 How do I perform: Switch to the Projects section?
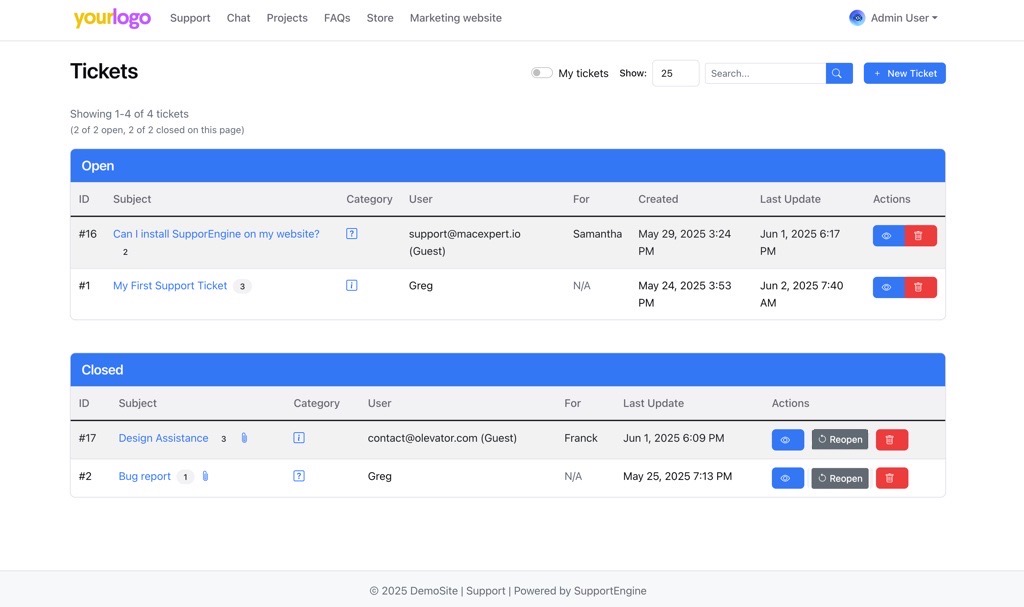287,17
